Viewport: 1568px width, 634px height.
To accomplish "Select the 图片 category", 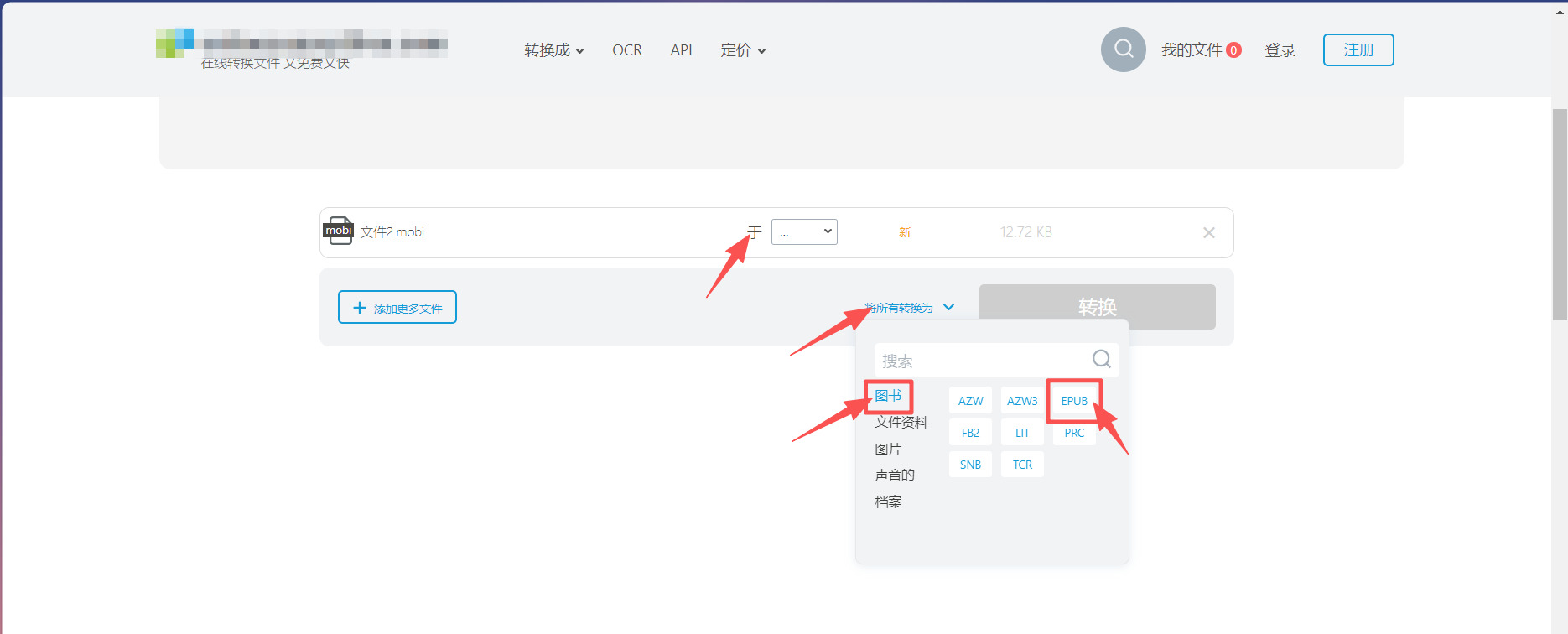I will pos(888,449).
